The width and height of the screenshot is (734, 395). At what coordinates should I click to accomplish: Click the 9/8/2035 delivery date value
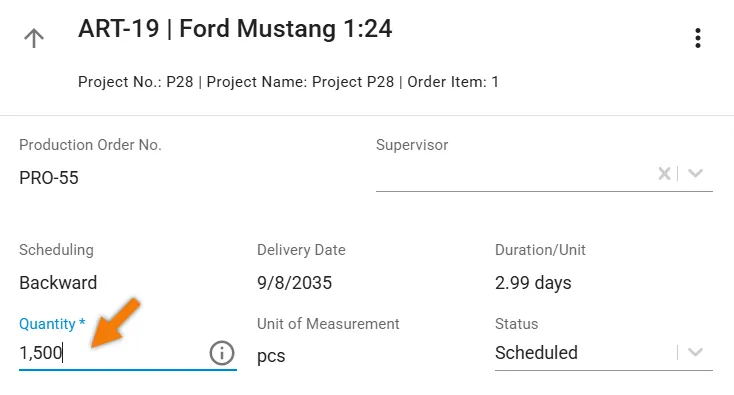coord(294,283)
